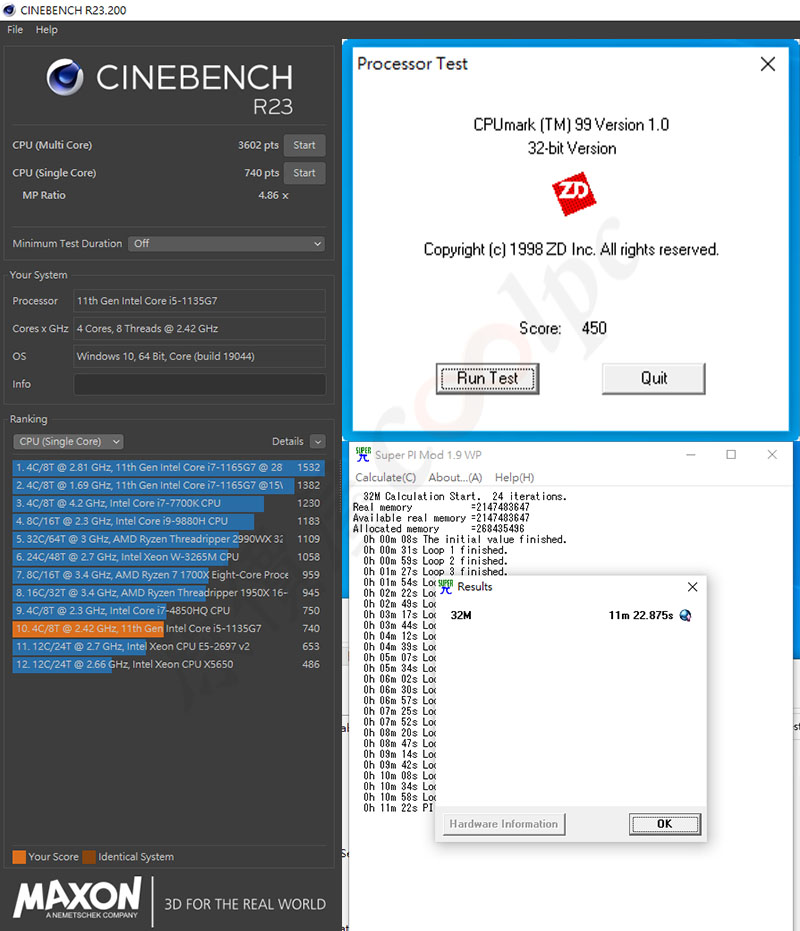800x931 pixels.
Task: Expand the Details dropdown arrow
Action: click(x=318, y=442)
